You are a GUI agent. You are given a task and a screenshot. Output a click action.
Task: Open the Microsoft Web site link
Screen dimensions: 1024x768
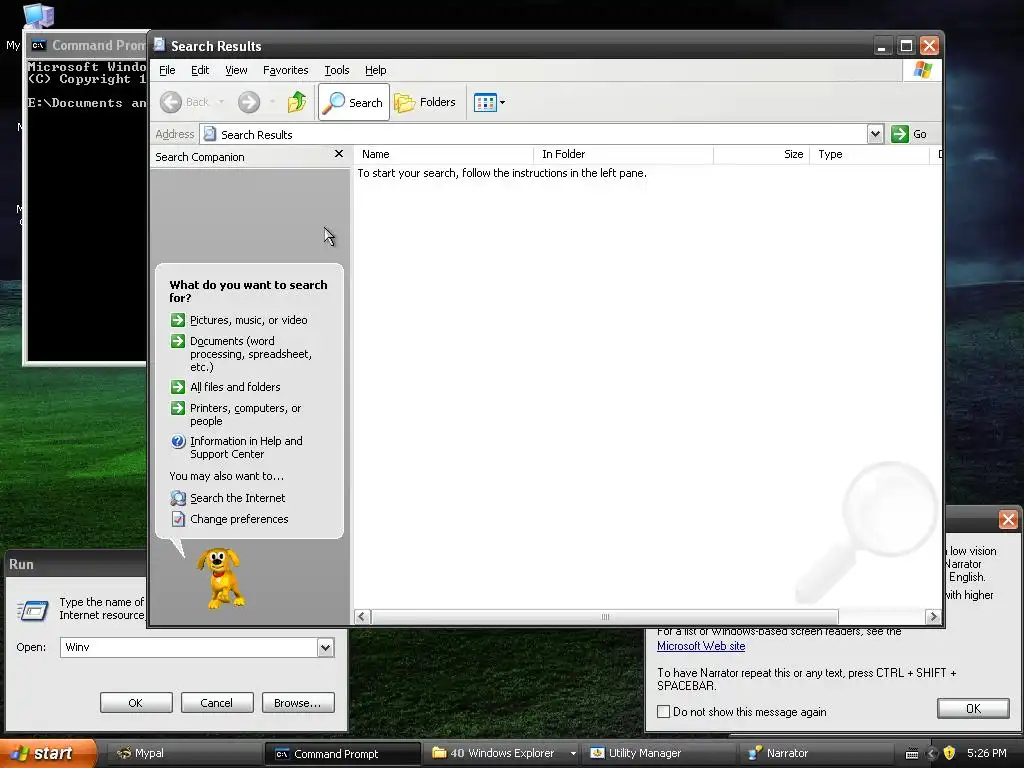[701, 646]
